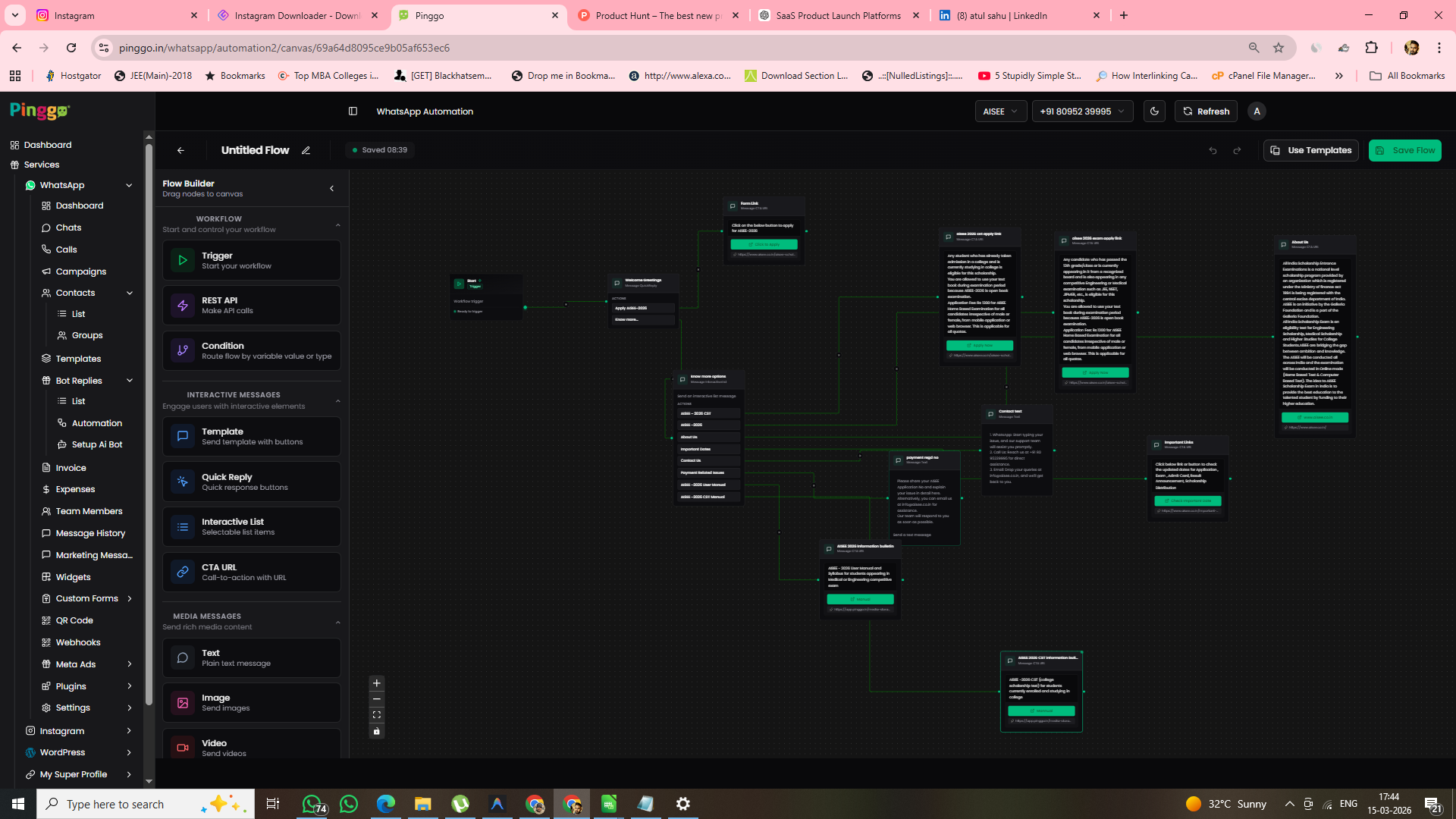Select the Trigger node in Flow Builder

point(251,260)
